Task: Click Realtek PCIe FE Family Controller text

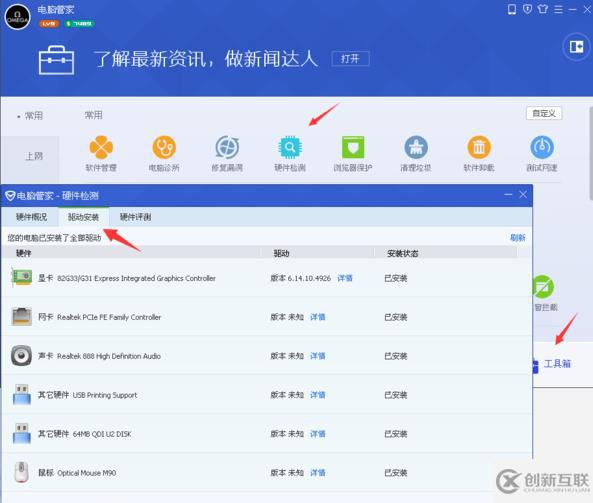Action: click(x=109, y=317)
